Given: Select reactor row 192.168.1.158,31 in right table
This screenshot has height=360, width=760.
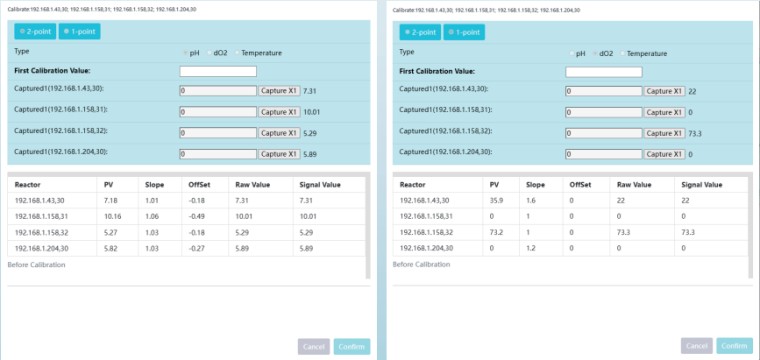Looking at the screenshot, I should (570, 217).
